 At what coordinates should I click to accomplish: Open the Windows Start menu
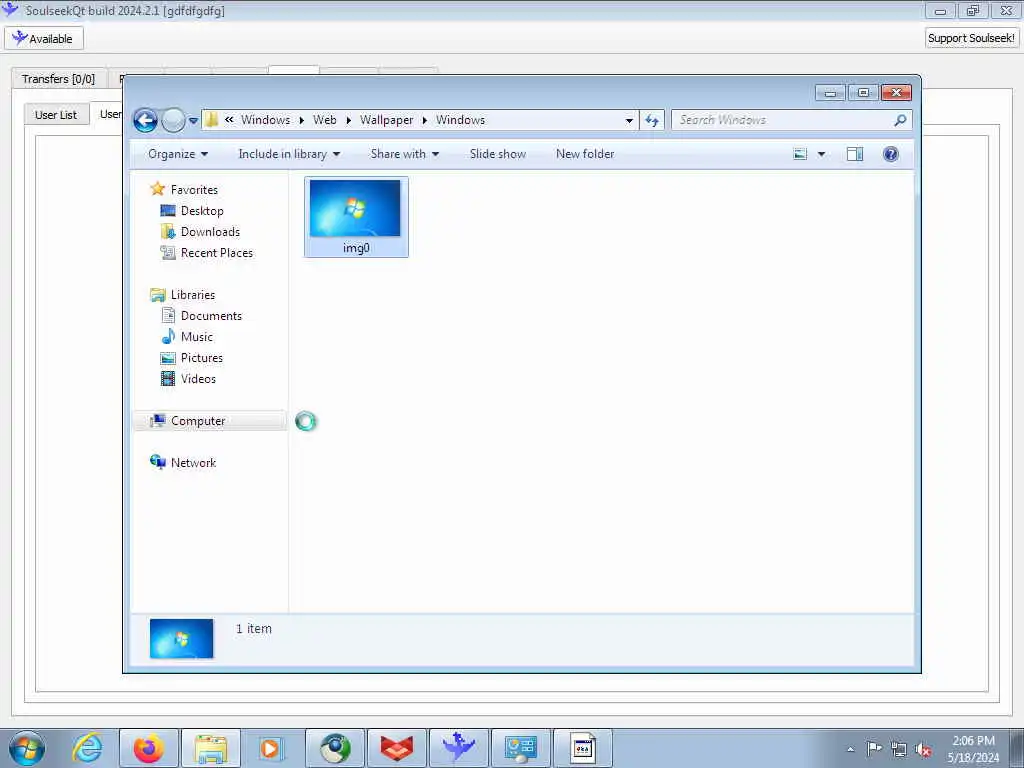point(27,748)
